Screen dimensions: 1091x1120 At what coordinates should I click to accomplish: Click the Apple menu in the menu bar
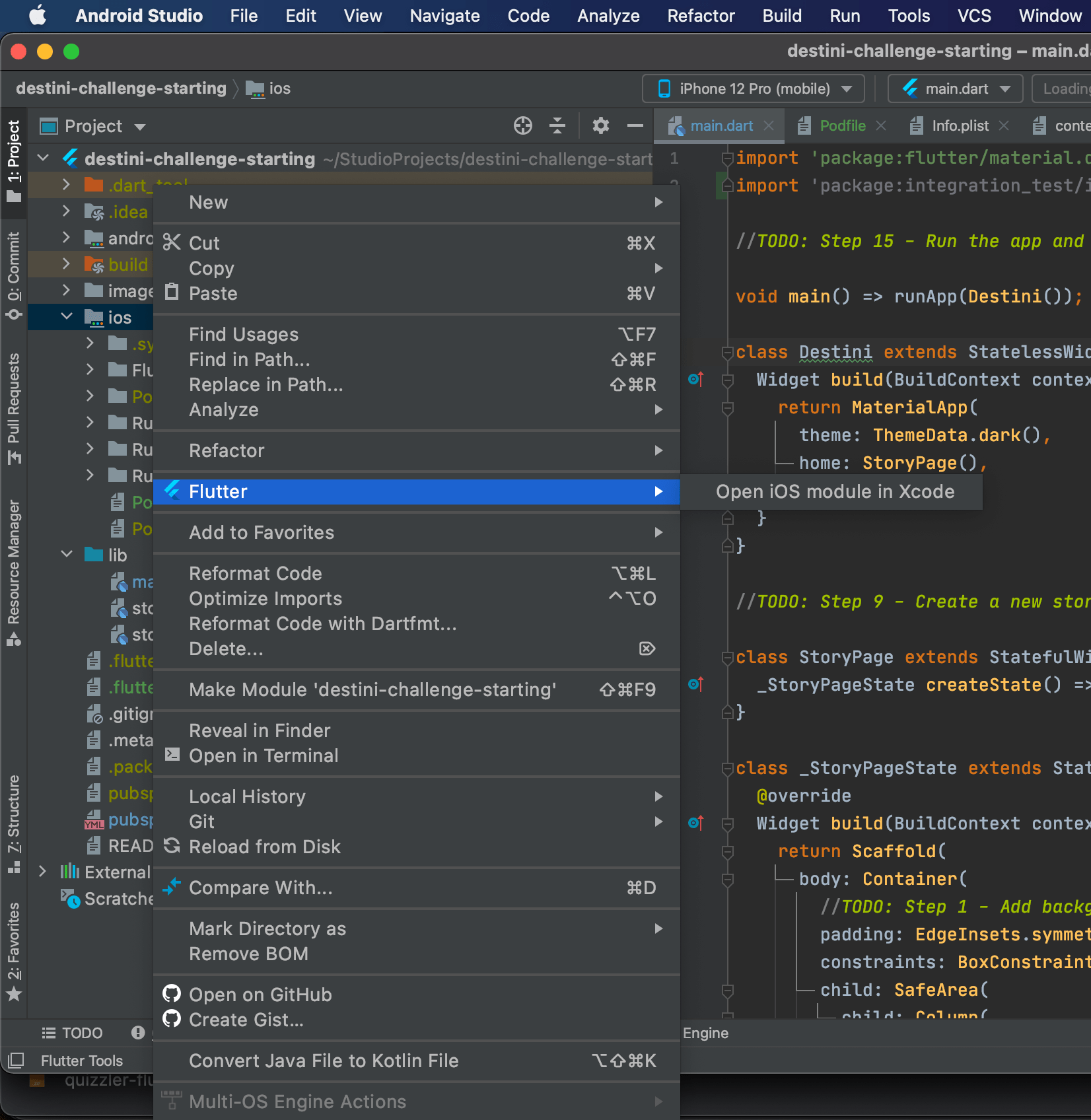click(x=38, y=16)
